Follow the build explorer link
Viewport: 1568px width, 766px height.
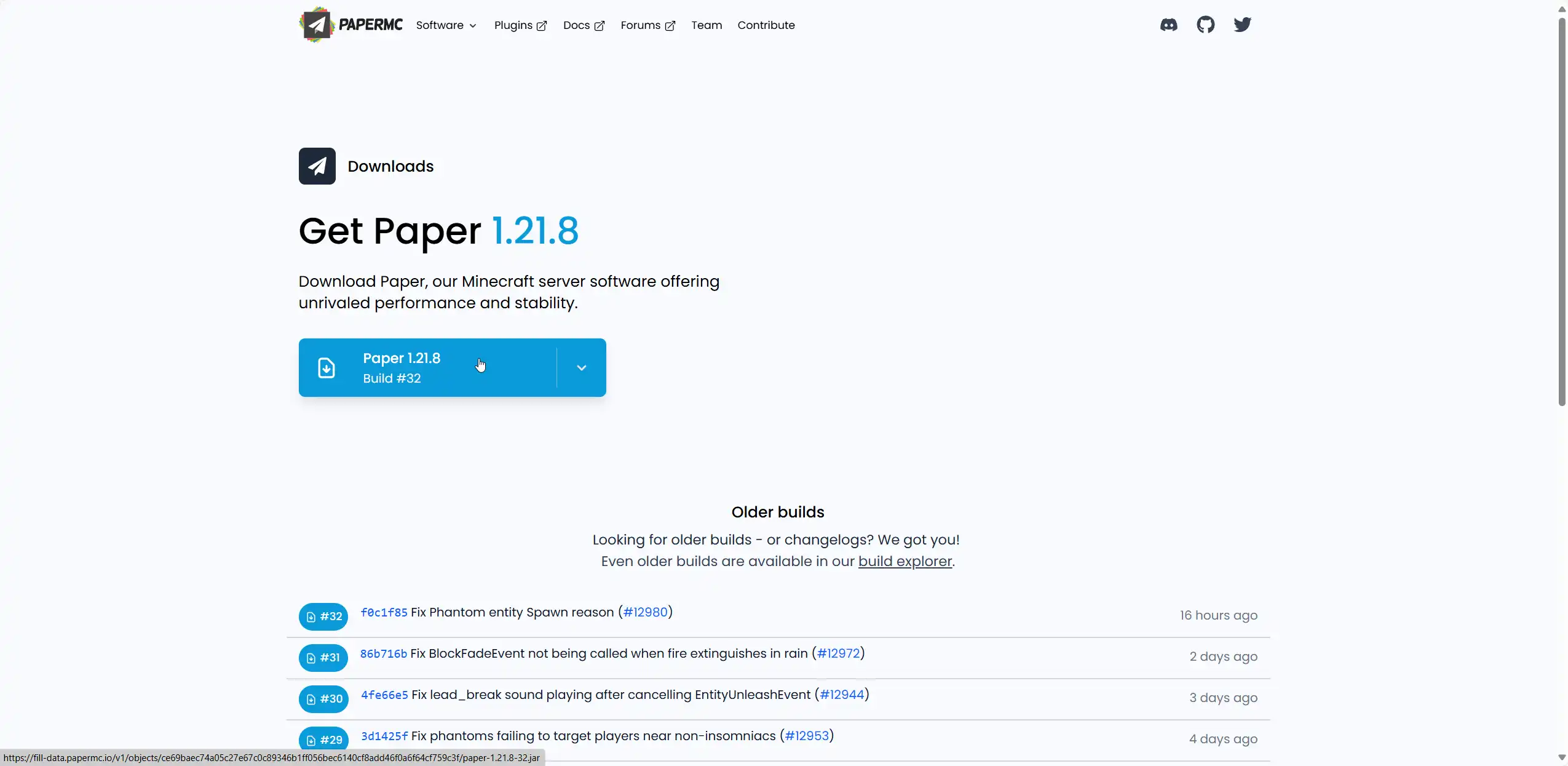pos(905,561)
